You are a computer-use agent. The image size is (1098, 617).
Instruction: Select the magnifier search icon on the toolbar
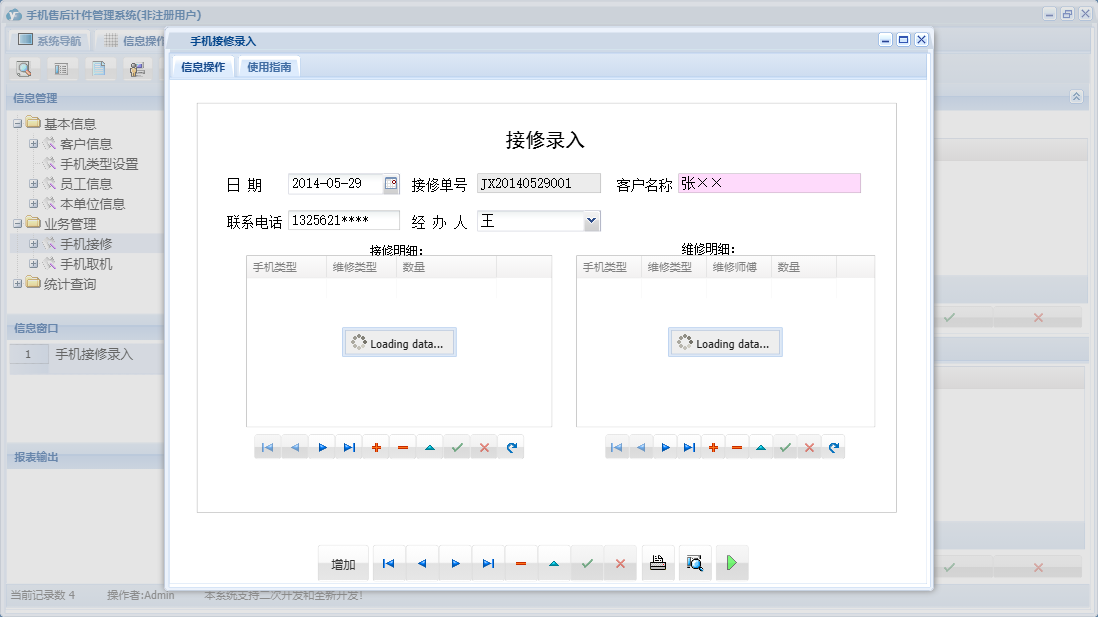(23, 68)
